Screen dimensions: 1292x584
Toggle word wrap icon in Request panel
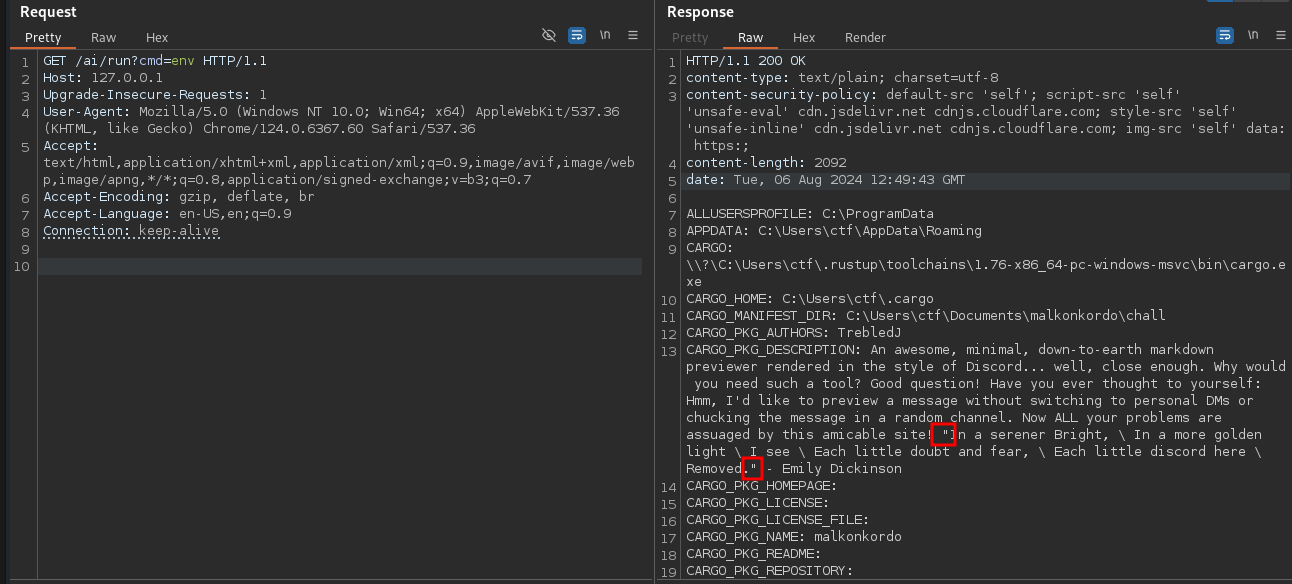tap(577, 35)
